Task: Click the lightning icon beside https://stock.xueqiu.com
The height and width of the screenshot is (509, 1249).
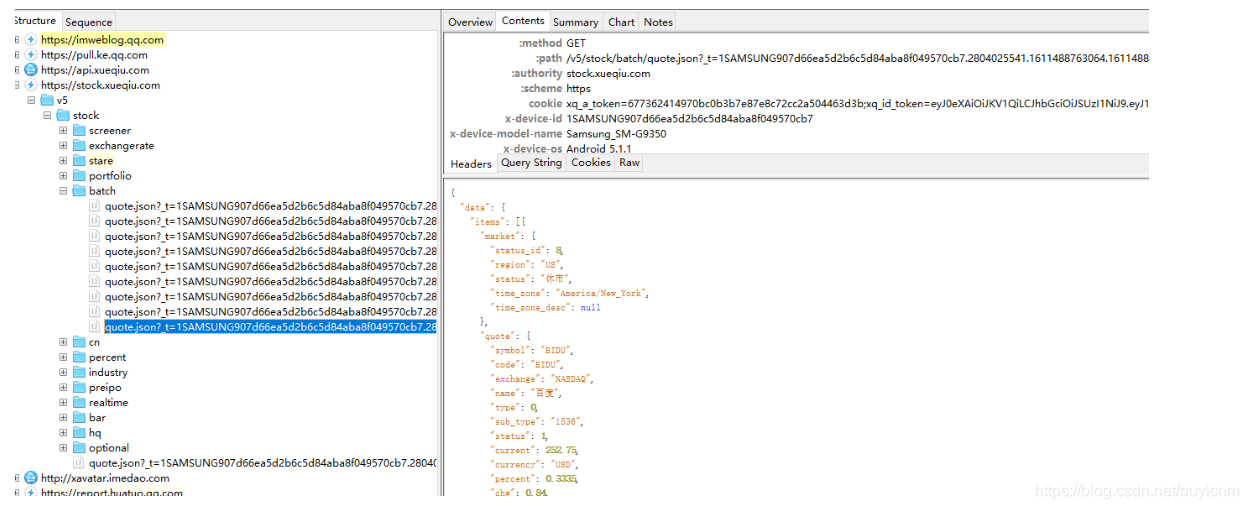Action: tap(31, 85)
